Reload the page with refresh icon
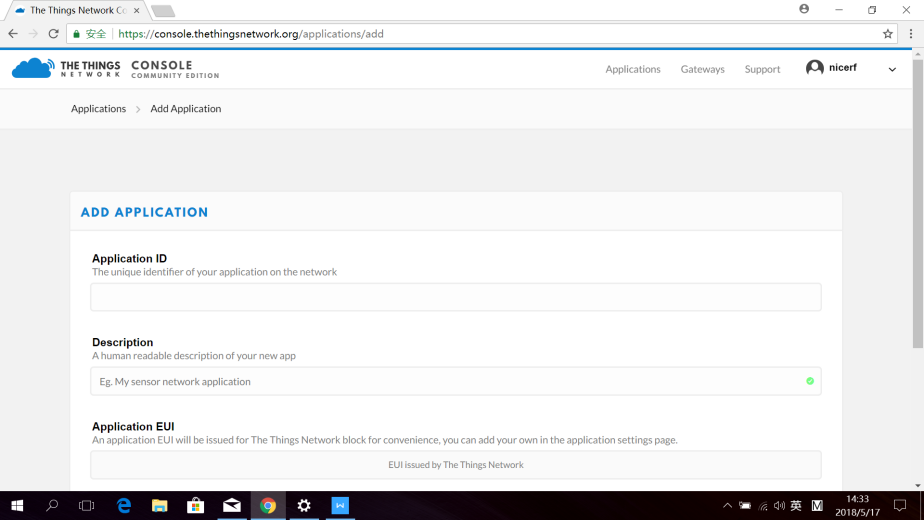Screen dimensions: 924x520 [x=53, y=34]
